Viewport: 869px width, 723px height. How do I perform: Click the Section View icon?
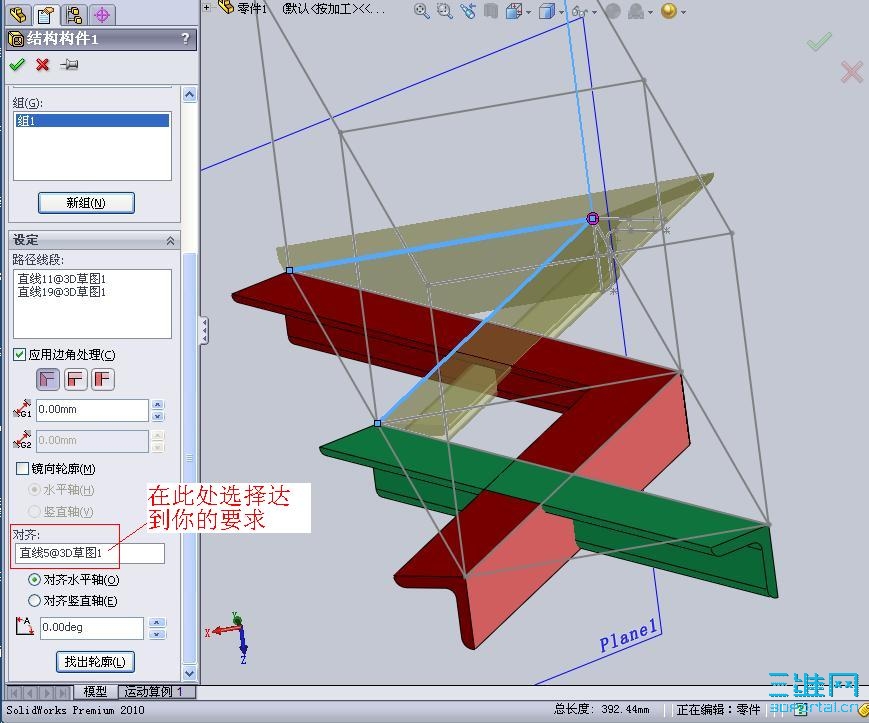coord(490,11)
